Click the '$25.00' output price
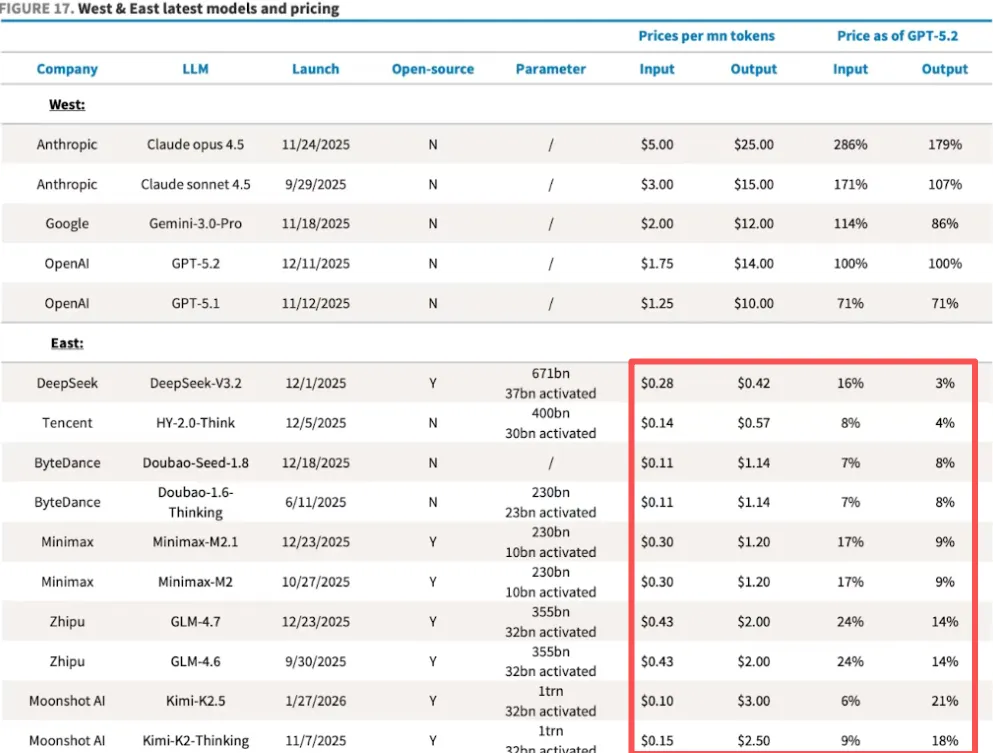993x753 pixels. tap(754, 144)
